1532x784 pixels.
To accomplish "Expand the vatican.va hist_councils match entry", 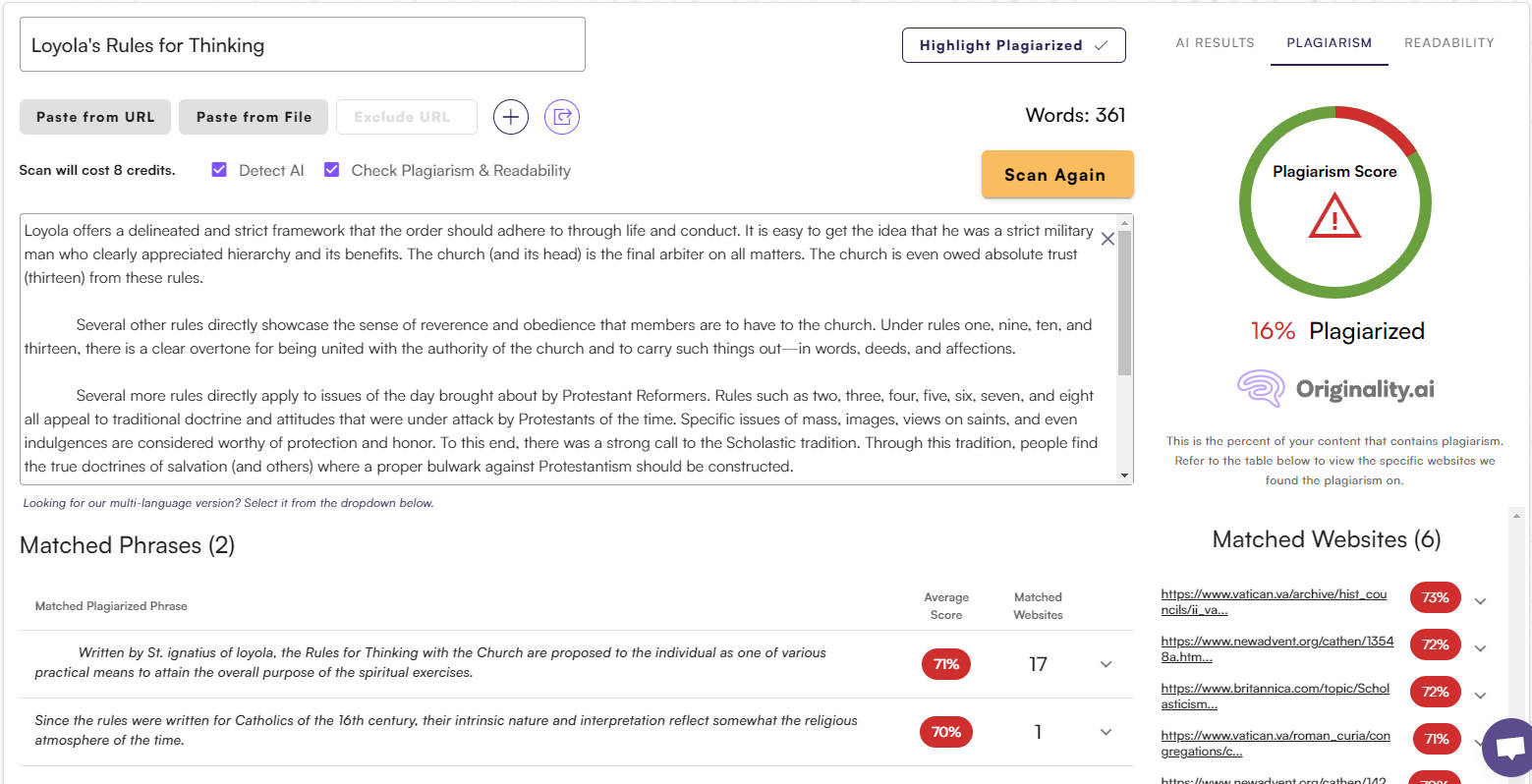I will coord(1481,600).
